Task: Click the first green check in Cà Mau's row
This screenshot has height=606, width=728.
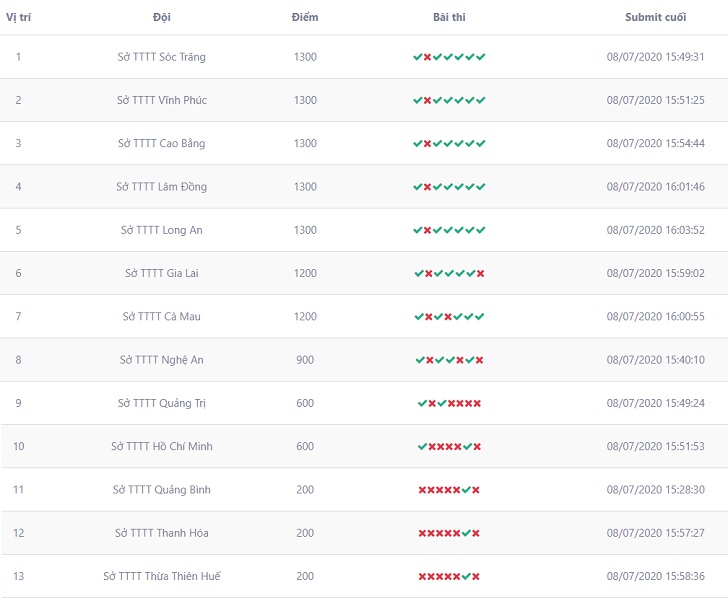Action: [x=419, y=317]
